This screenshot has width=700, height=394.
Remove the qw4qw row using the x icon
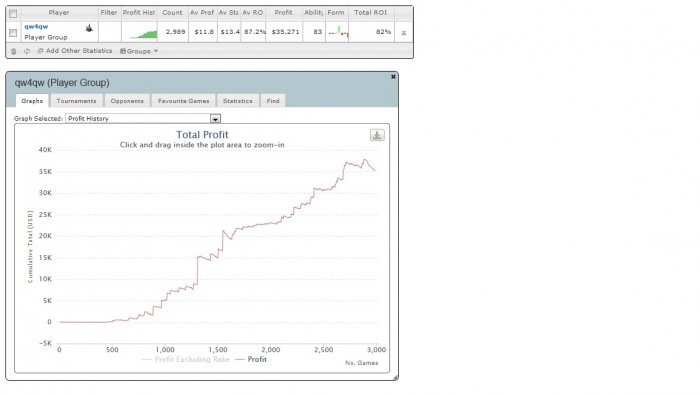[404, 33]
